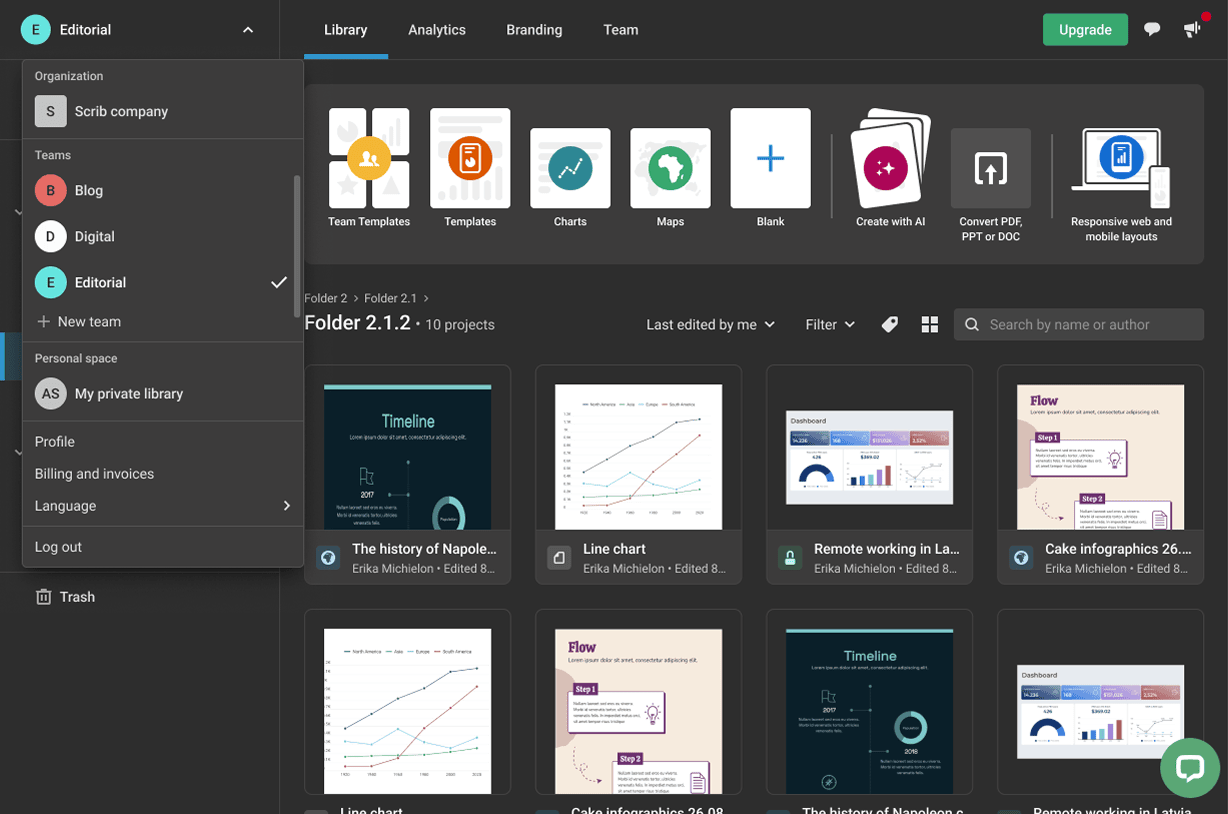This screenshot has height=814, width=1228.
Task: Switch to the Library tab
Action: pyautogui.click(x=346, y=30)
